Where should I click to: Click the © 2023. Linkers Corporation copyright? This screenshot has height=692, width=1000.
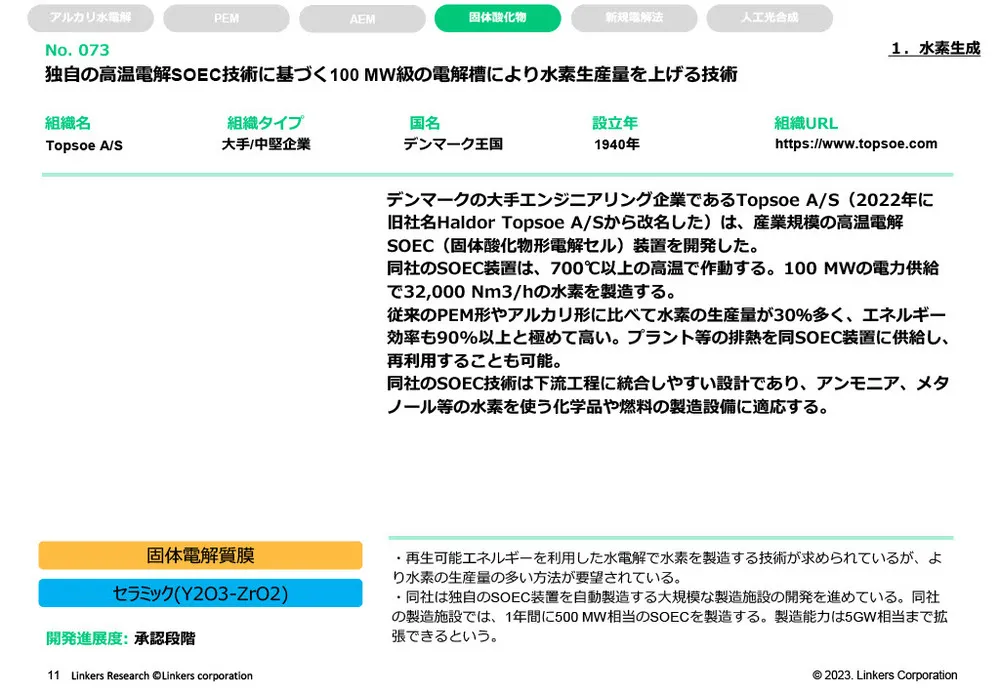[885, 675]
